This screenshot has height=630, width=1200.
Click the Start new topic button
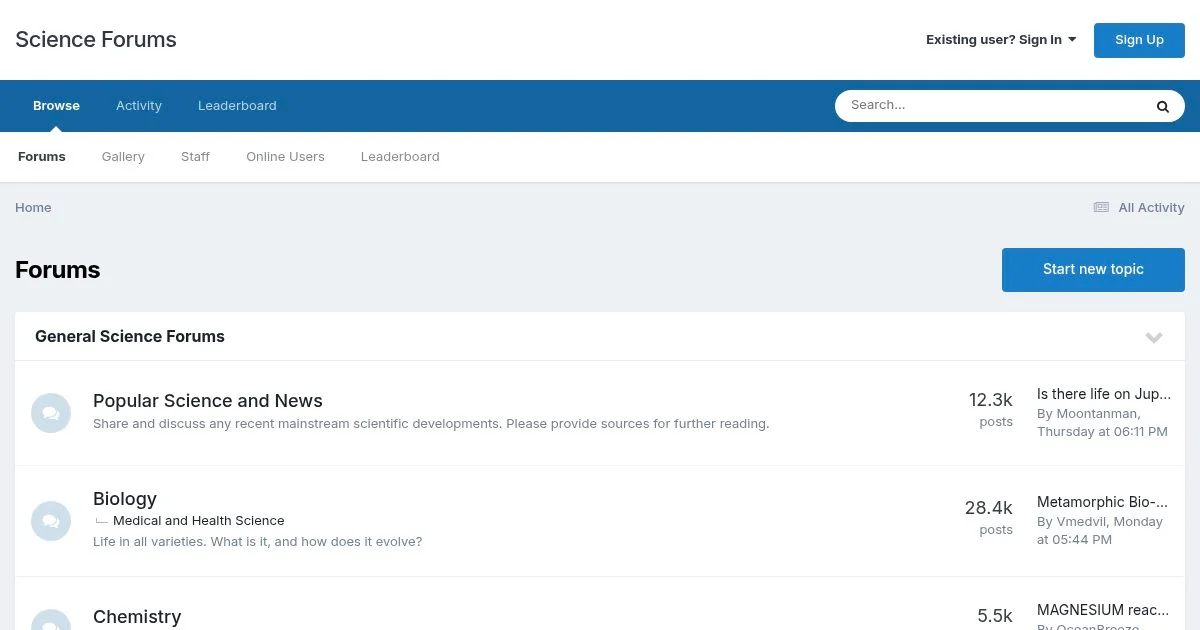point(1093,270)
